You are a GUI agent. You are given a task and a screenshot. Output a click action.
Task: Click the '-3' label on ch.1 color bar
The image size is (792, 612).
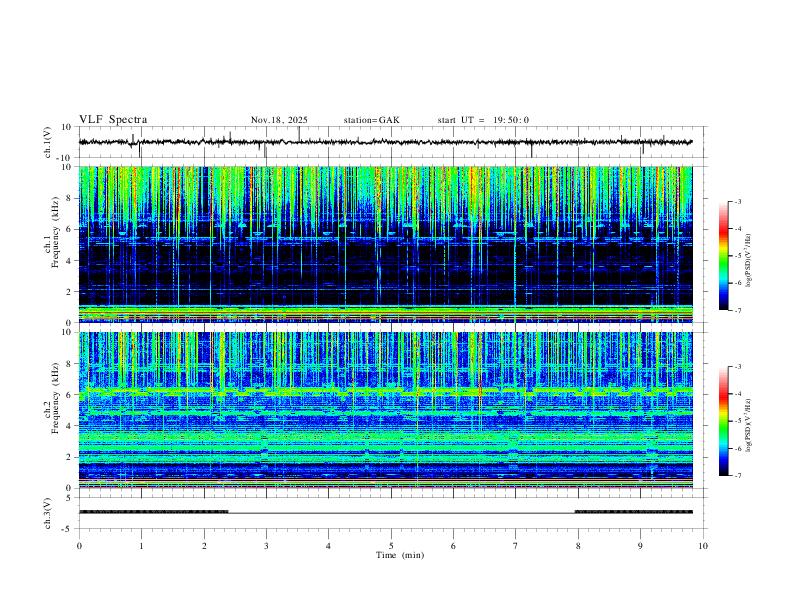pyautogui.click(x=738, y=201)
